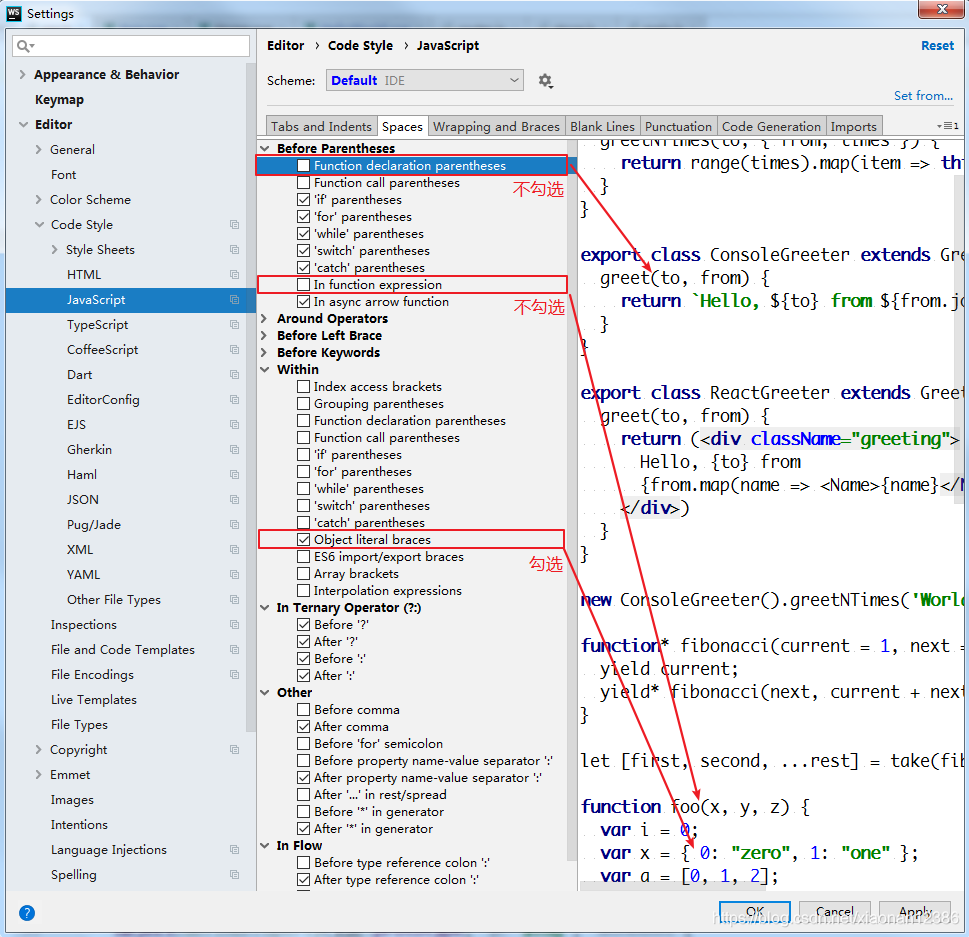
Task: Expand the Before Left Brace section
Action: 264,336
